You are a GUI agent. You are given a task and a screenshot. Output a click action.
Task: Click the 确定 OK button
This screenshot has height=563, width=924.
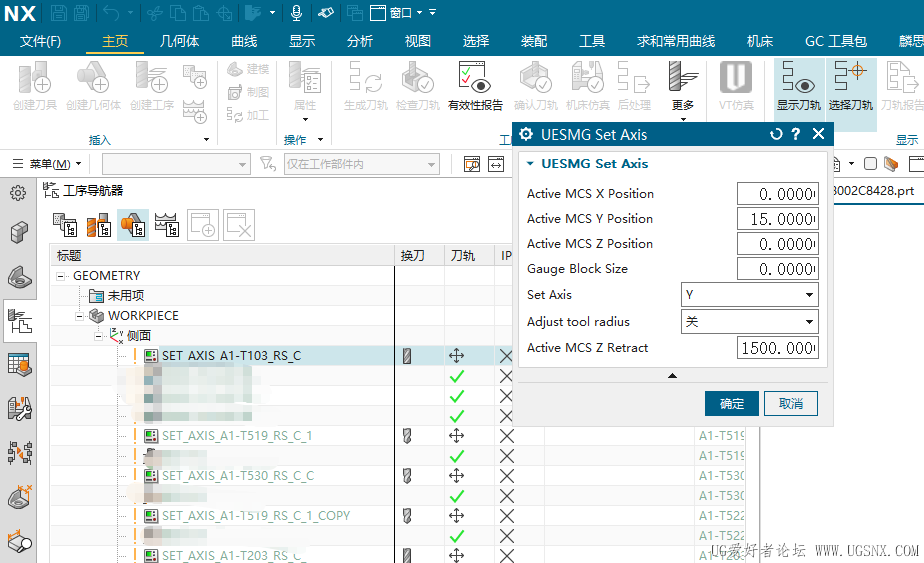[x=732, y=404]
